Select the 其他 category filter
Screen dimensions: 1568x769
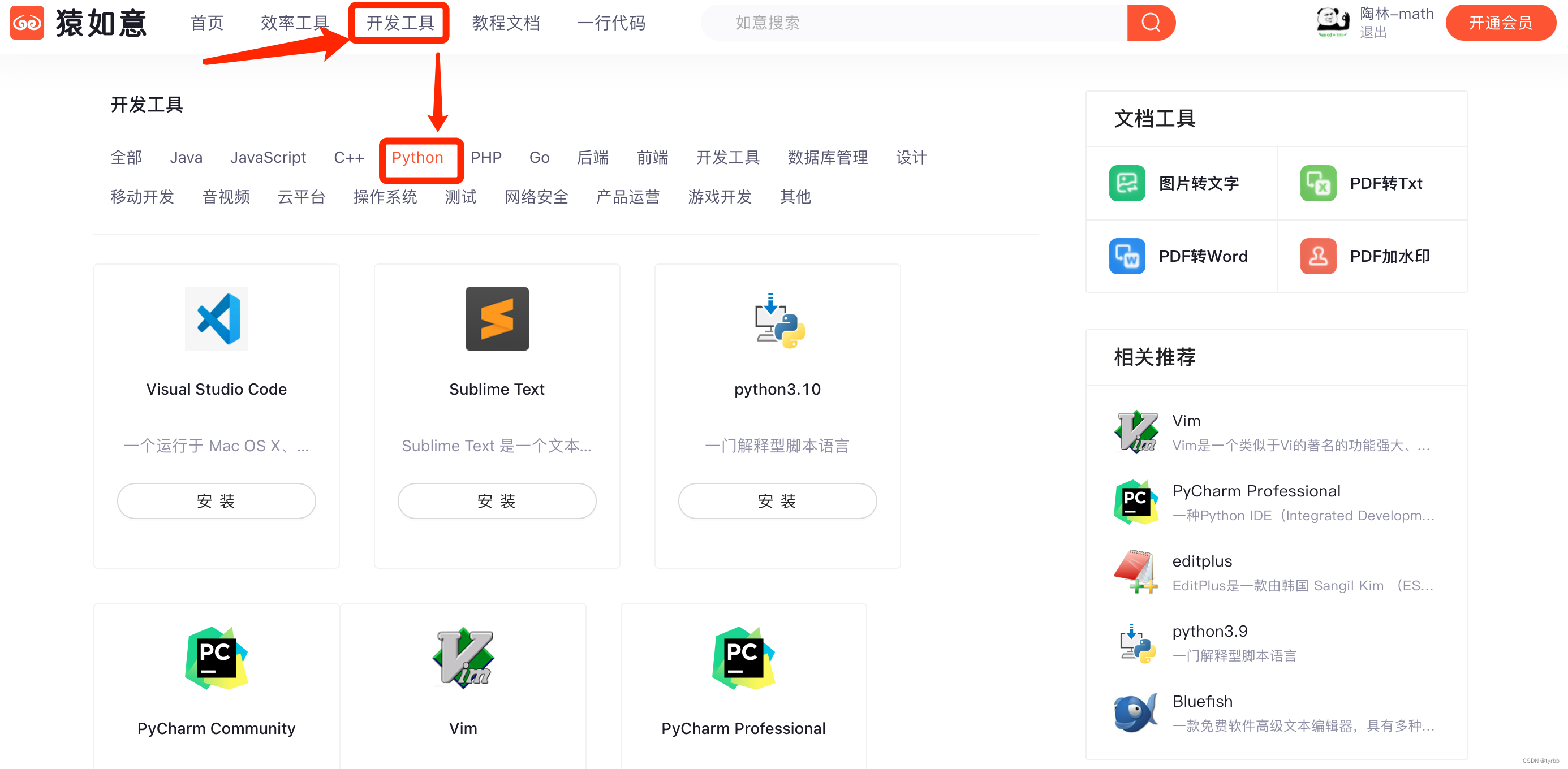pyautogui.click(x=795, y=197)
